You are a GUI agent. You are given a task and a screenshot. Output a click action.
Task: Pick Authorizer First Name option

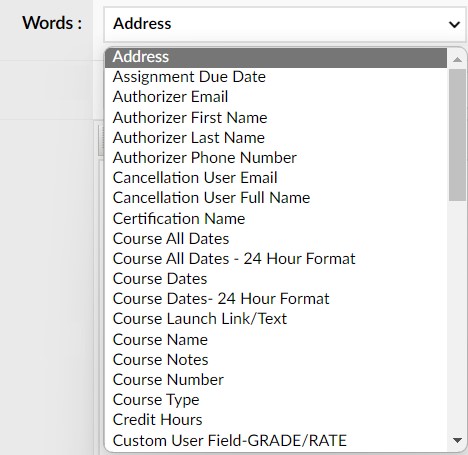[276, 118]
